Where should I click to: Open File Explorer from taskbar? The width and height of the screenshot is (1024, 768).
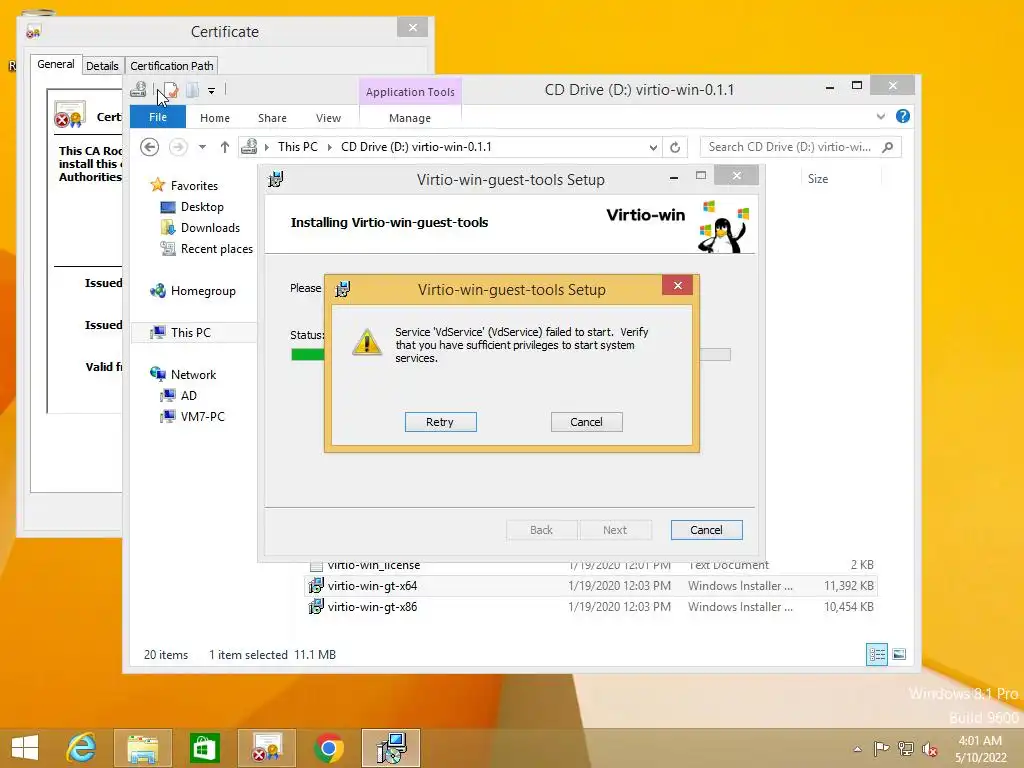143,748
